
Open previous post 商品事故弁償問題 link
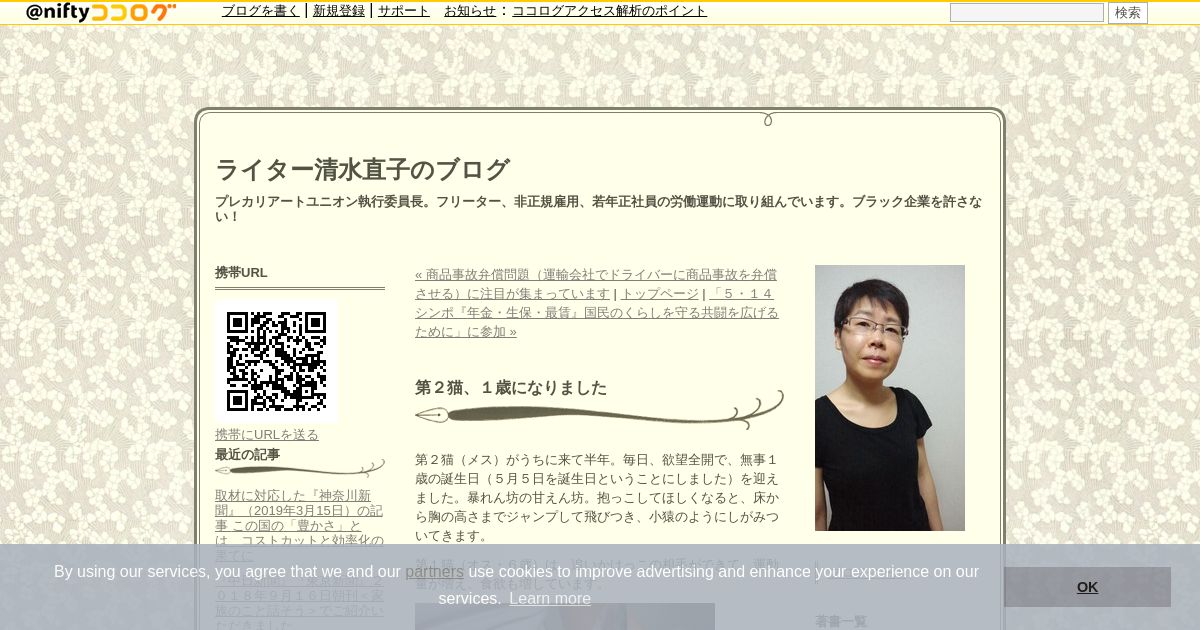point(596,284)
